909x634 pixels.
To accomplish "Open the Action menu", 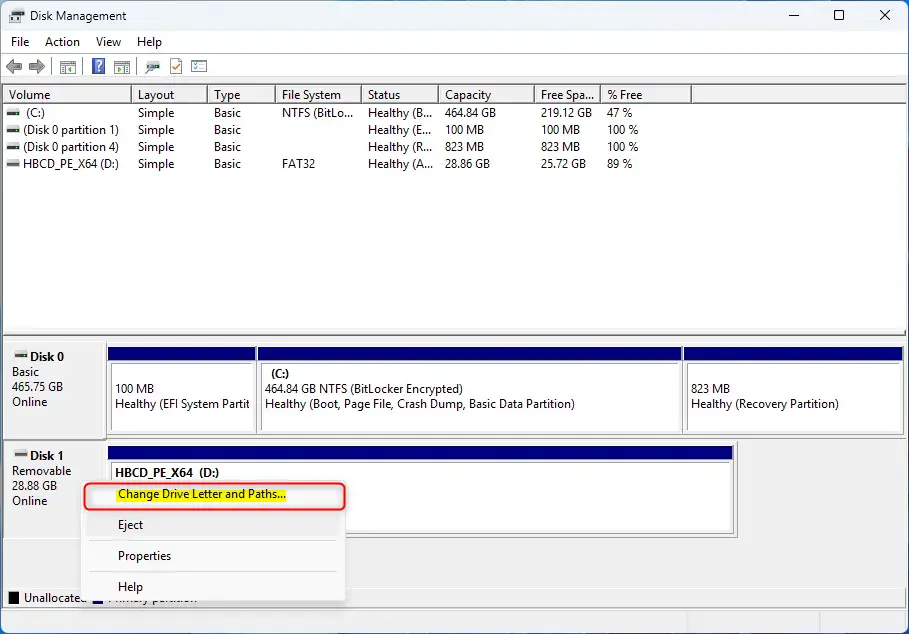I will [x=62, y=42].
